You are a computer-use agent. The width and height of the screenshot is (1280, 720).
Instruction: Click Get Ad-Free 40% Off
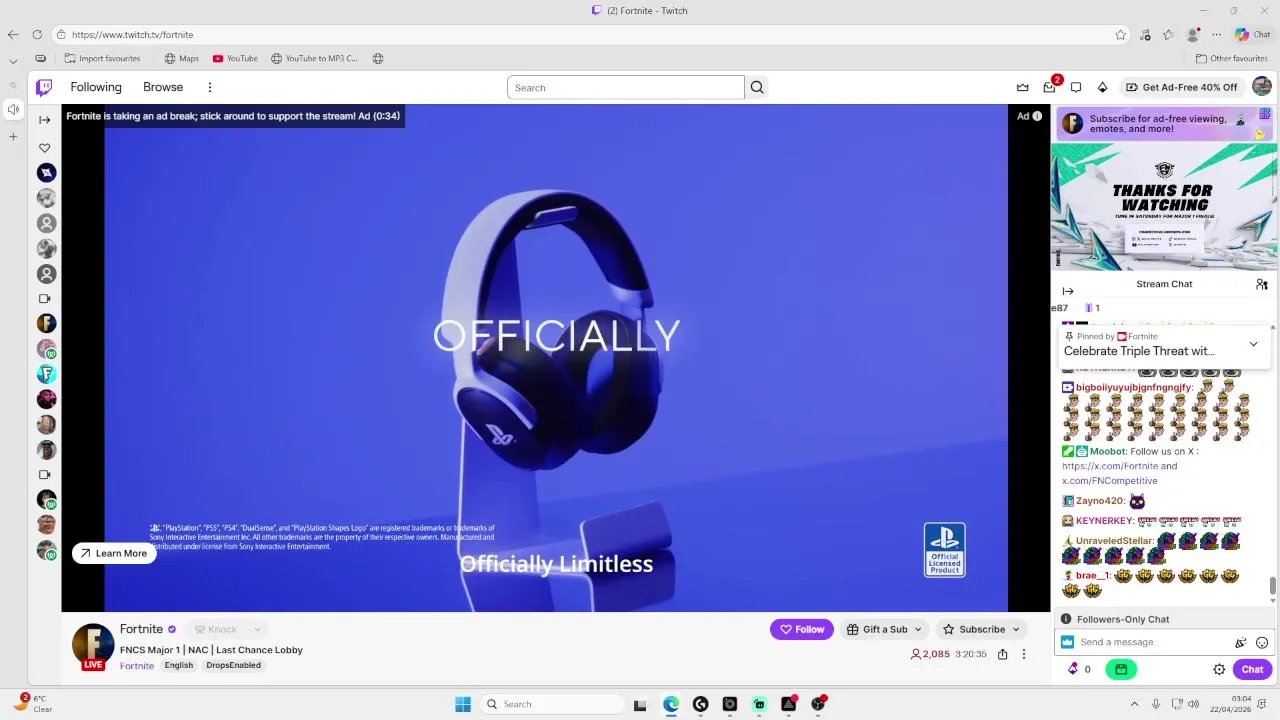click(1181, 88)
